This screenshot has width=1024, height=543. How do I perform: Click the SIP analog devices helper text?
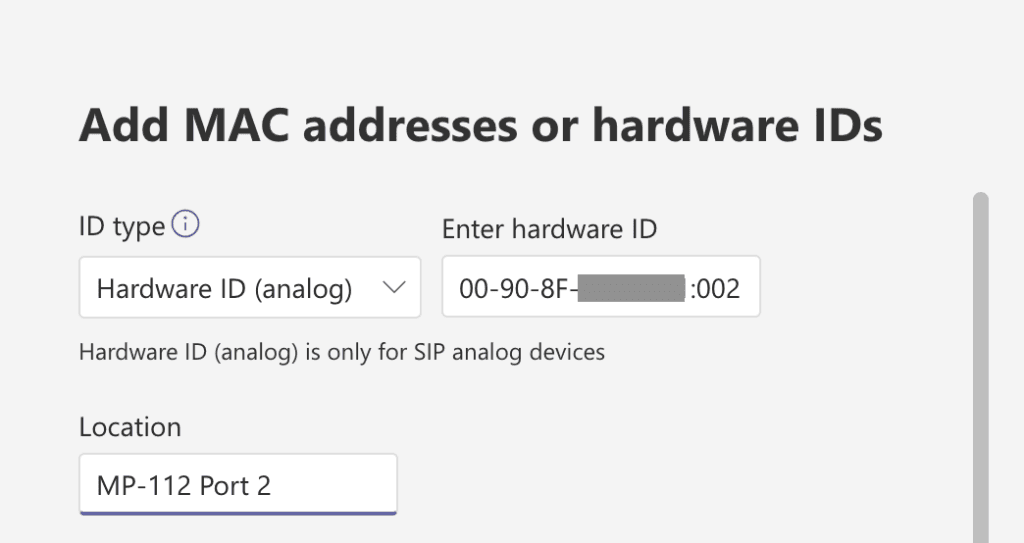coord(344,352)
